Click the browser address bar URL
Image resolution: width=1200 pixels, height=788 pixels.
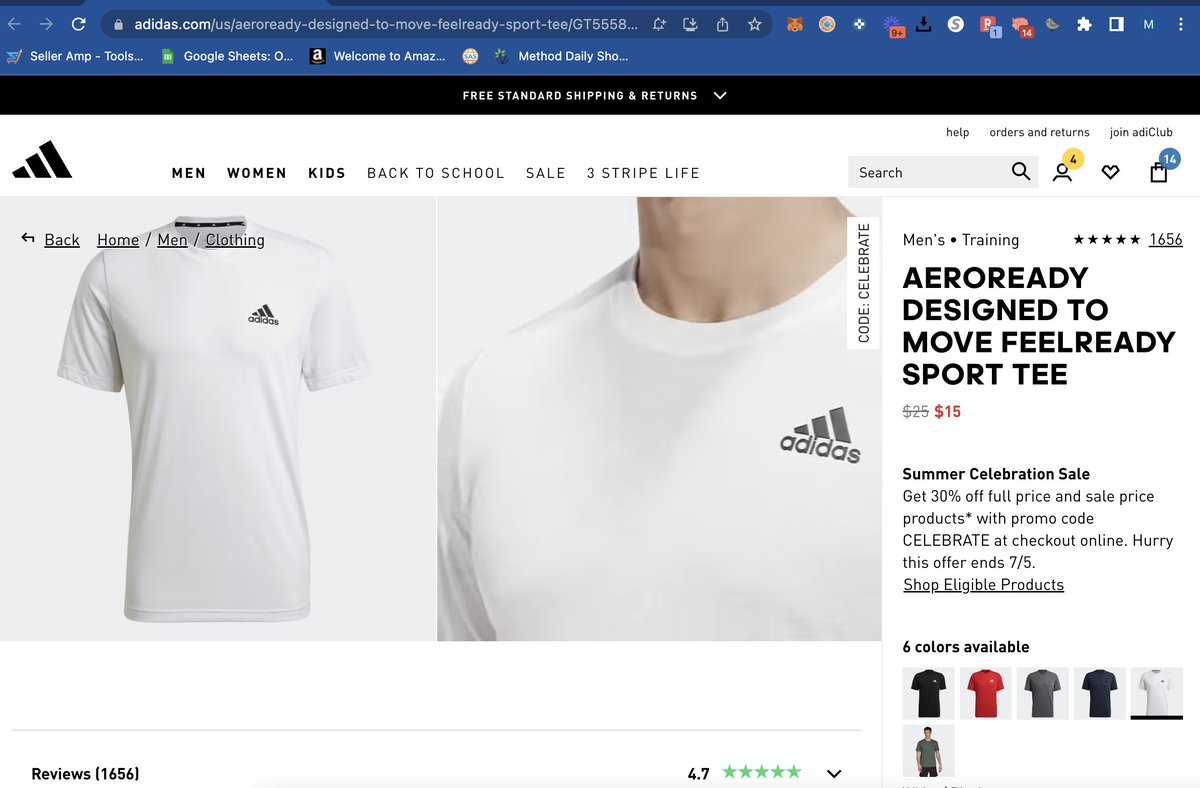click(385, 24)
